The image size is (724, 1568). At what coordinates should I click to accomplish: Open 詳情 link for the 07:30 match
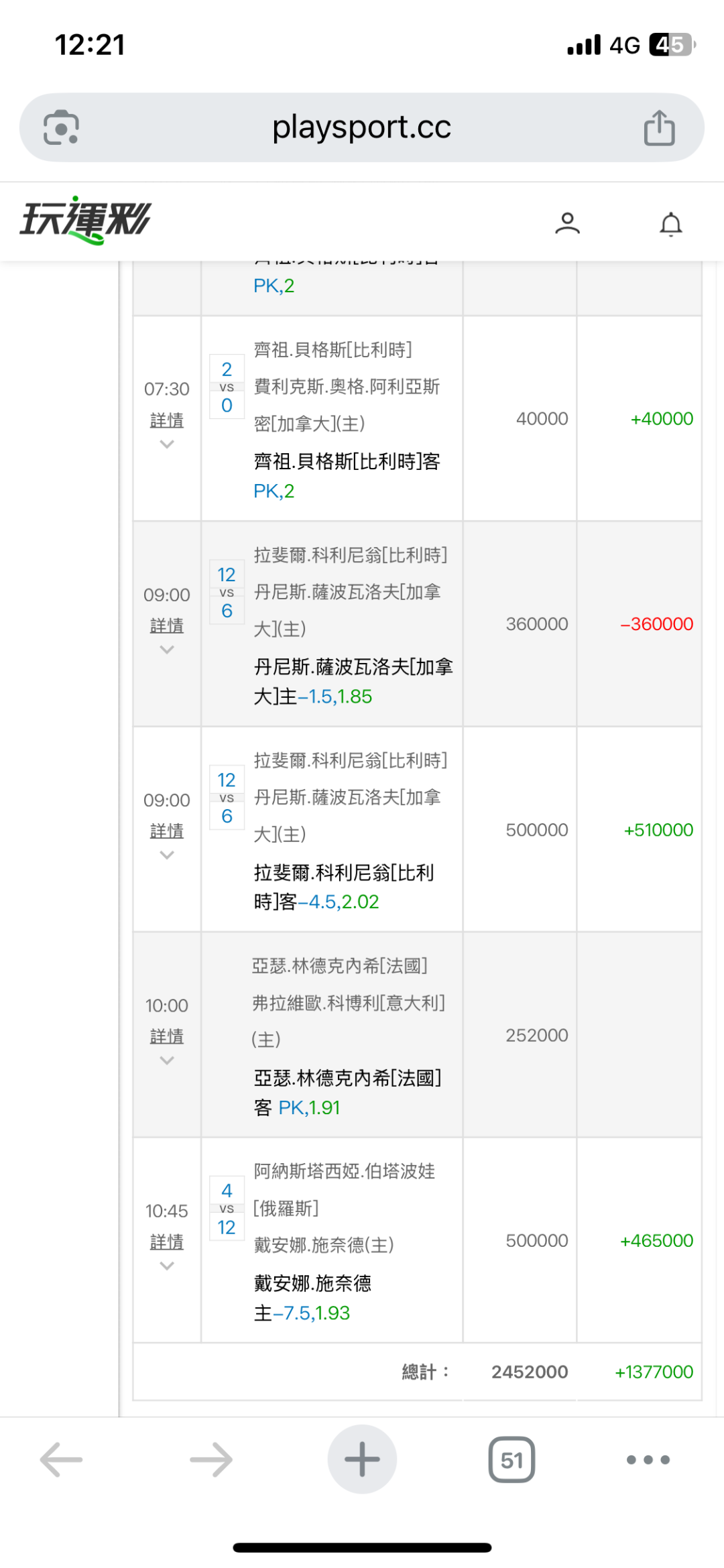(167, 420)
